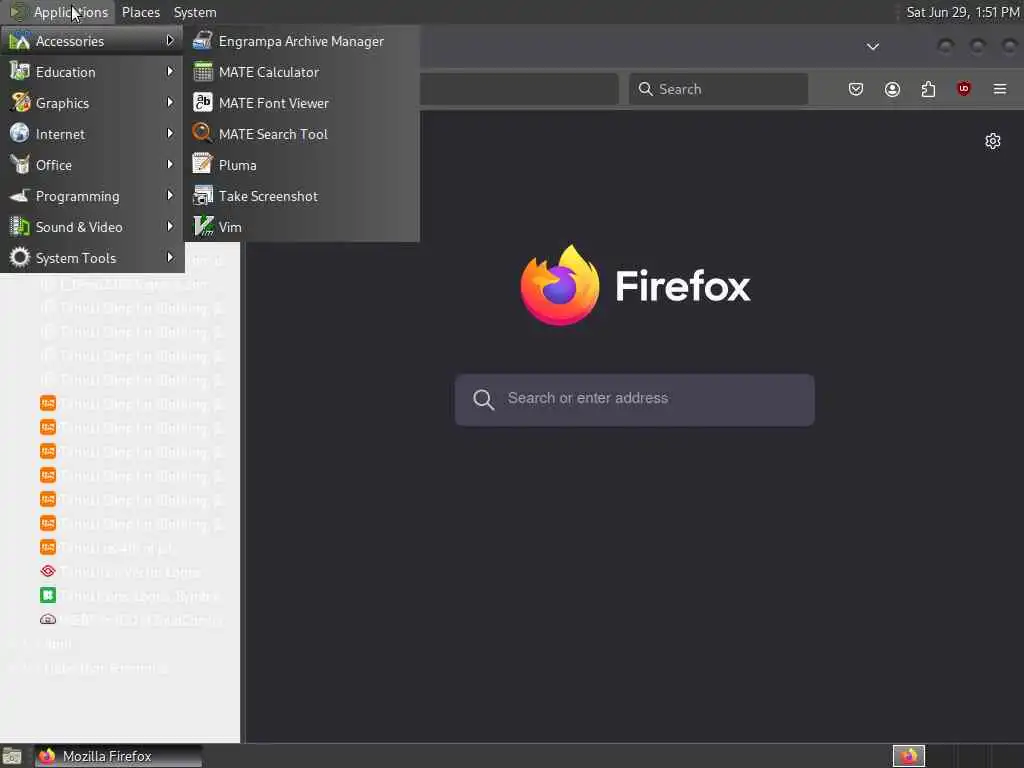The height and width of the screenshot is (768, 1024).
Task: Click the Programming category icon
Action: 20,195
